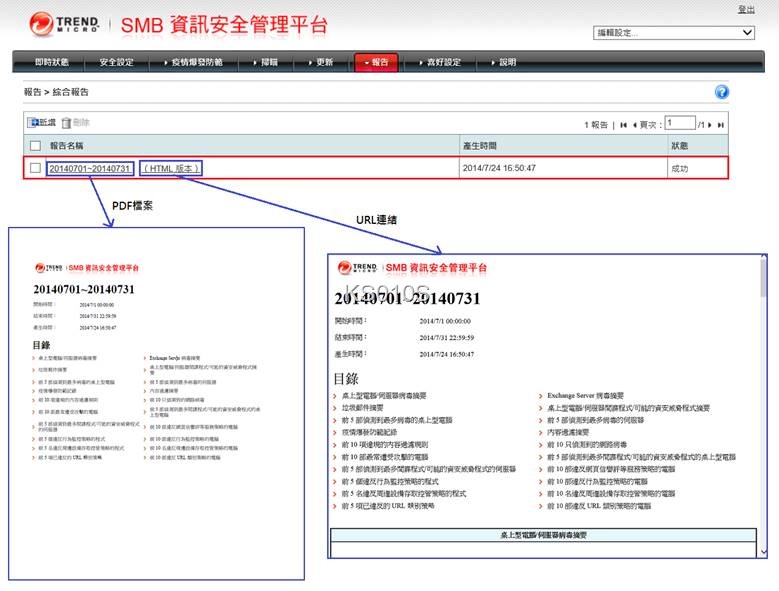
Task: Expand the 更新 menu
Action: 320,62
